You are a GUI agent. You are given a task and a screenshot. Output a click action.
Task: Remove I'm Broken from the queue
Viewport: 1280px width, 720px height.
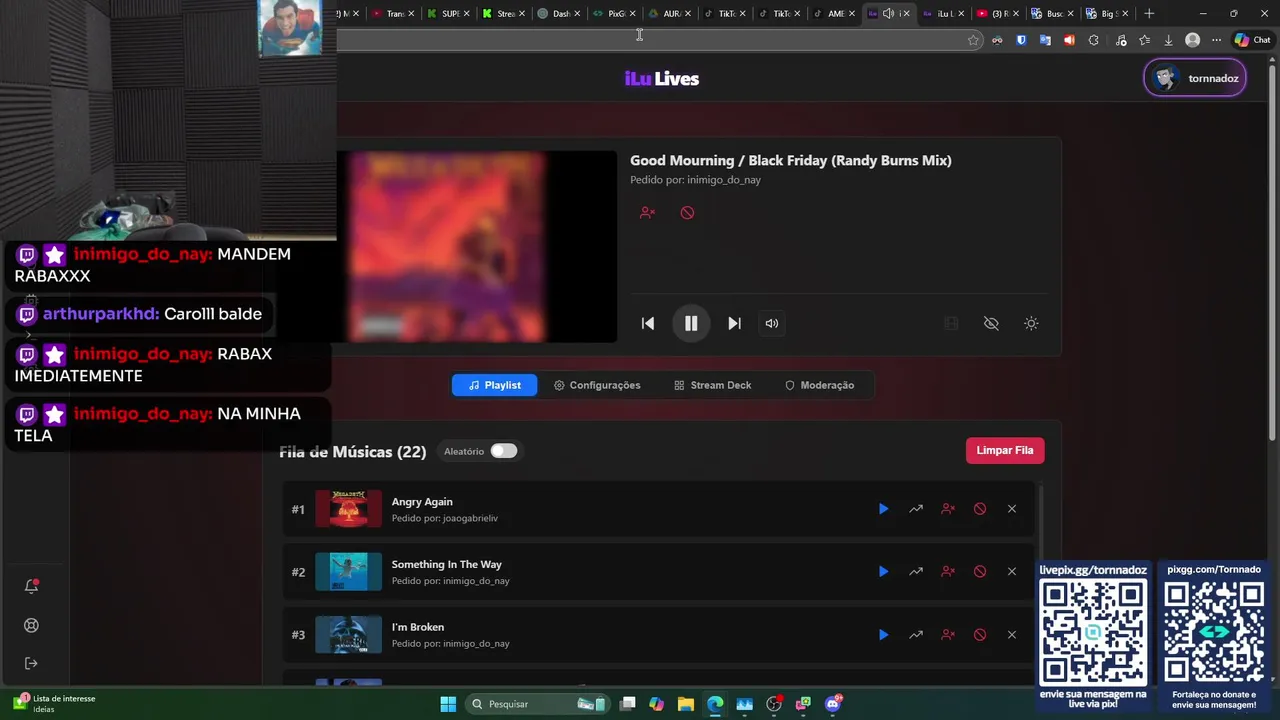pos(1011,635)
